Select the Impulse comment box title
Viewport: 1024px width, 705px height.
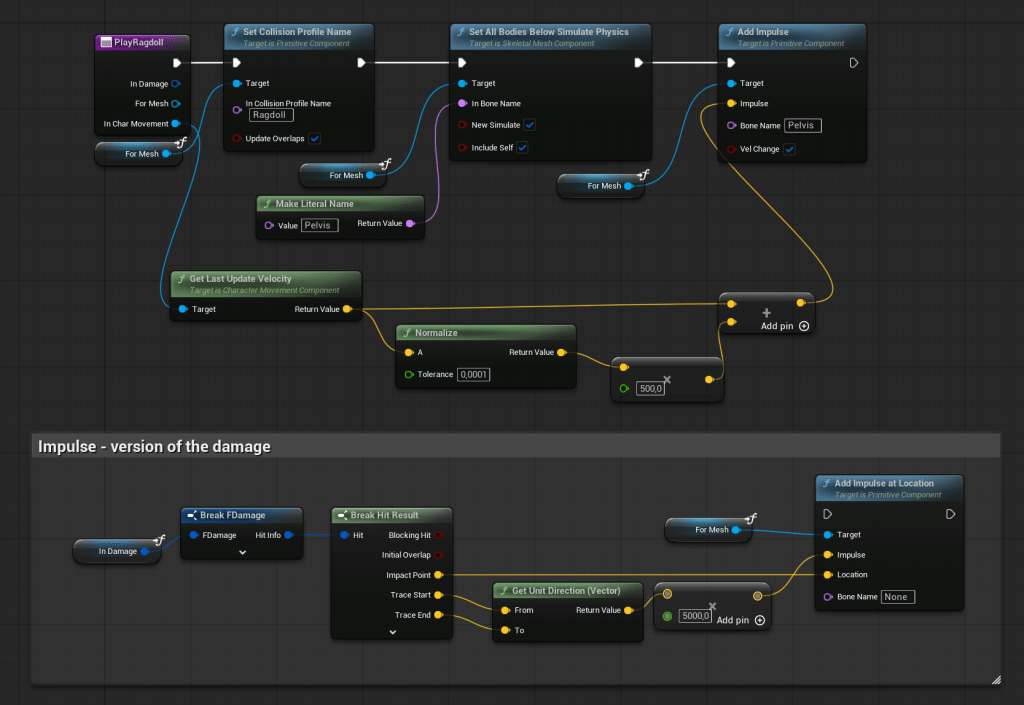[154, 446]
